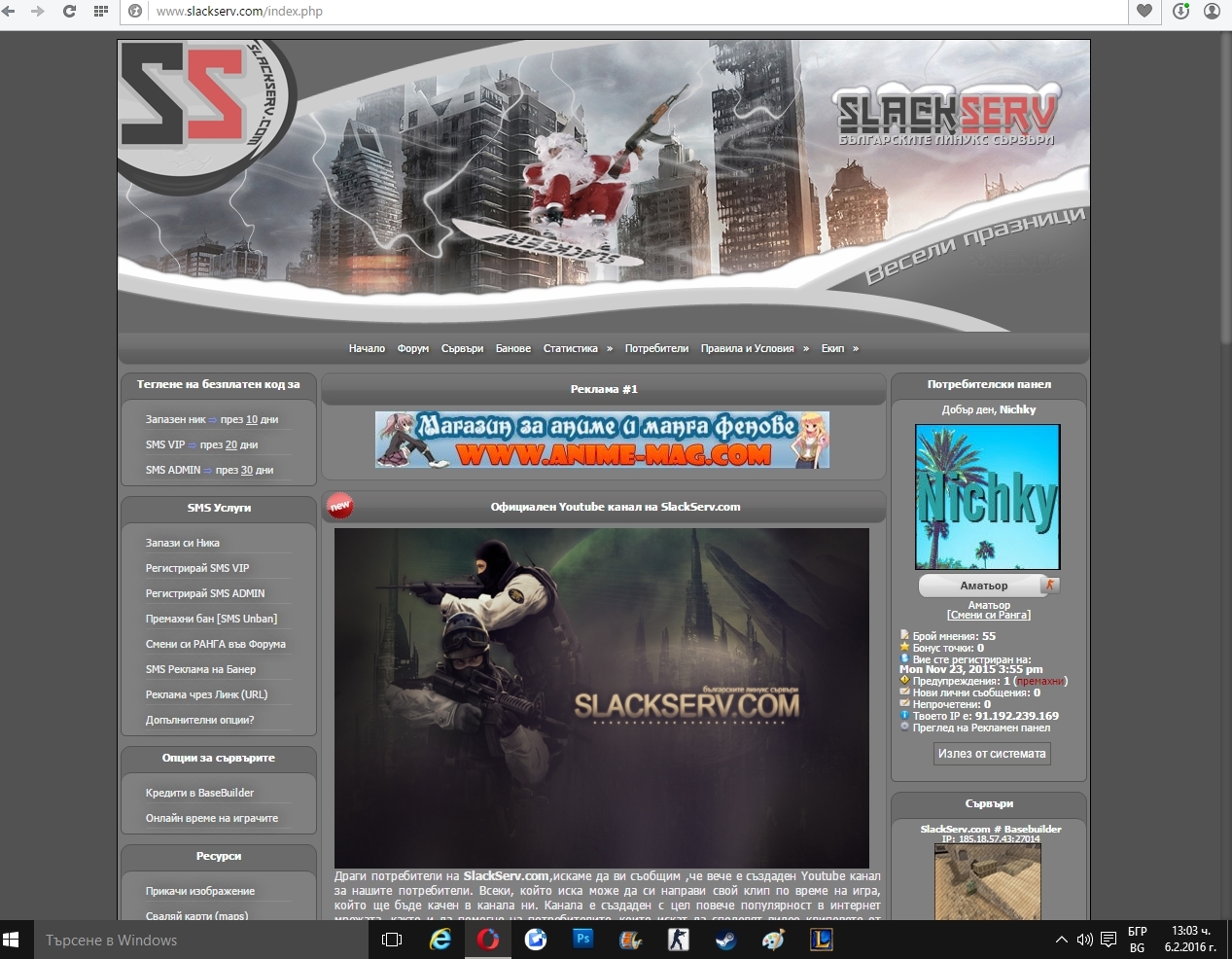Click Преглед на Рекламен панел link

981,728
